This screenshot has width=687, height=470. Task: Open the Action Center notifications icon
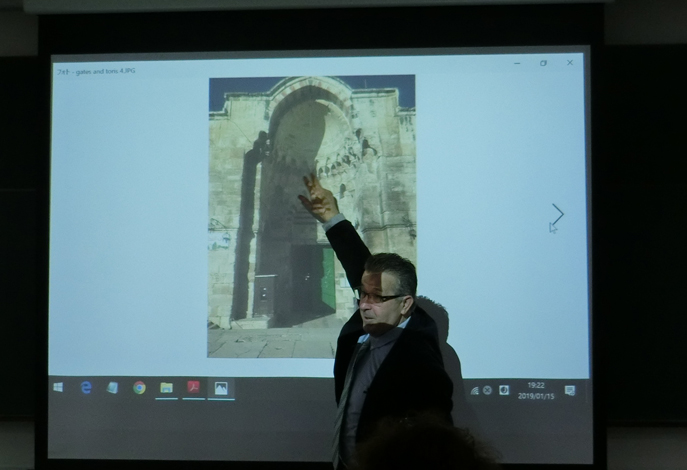(x=570, y=390)
